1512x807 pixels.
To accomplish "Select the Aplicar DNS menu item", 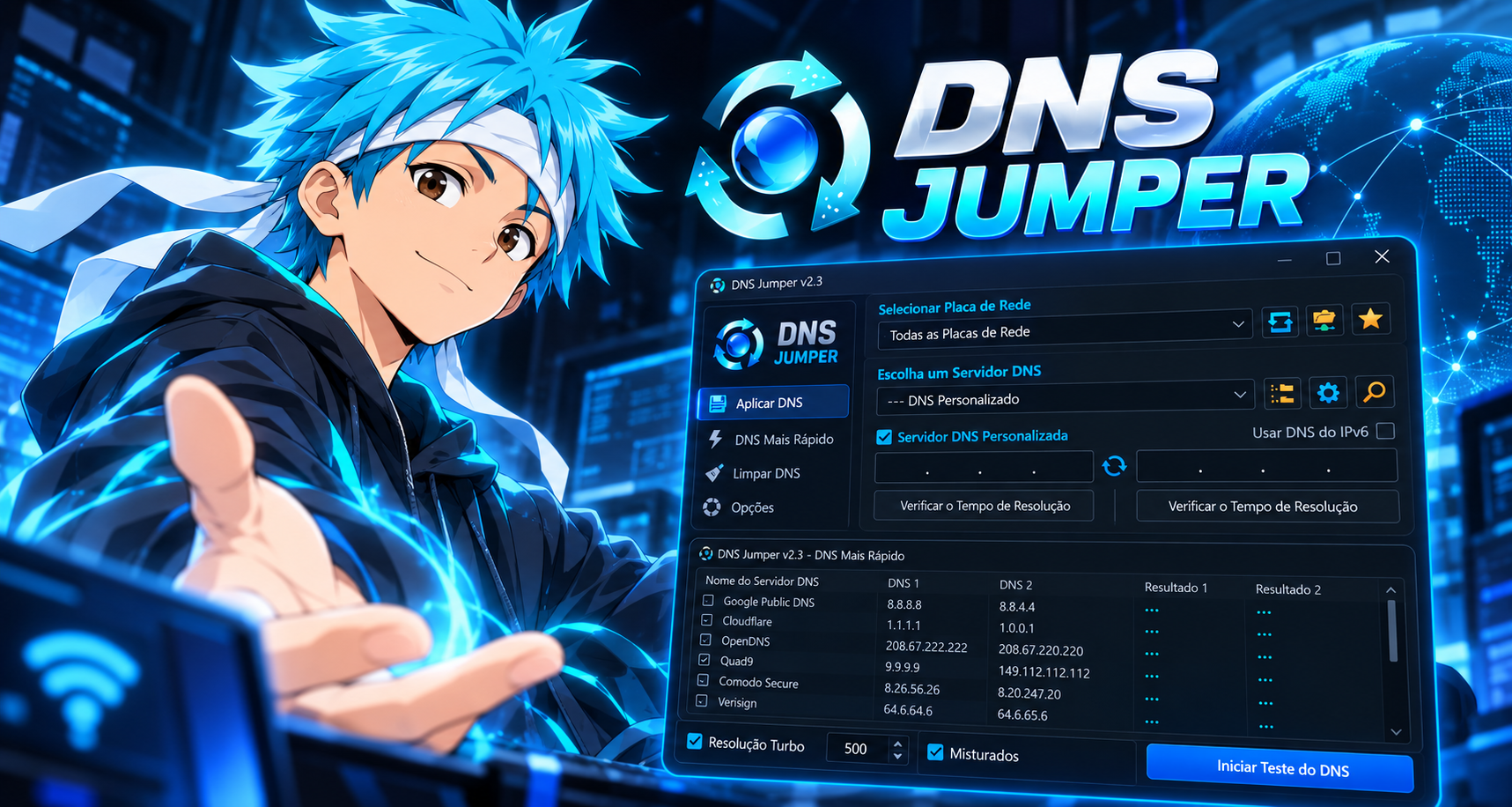I will (x=773, y=403).
